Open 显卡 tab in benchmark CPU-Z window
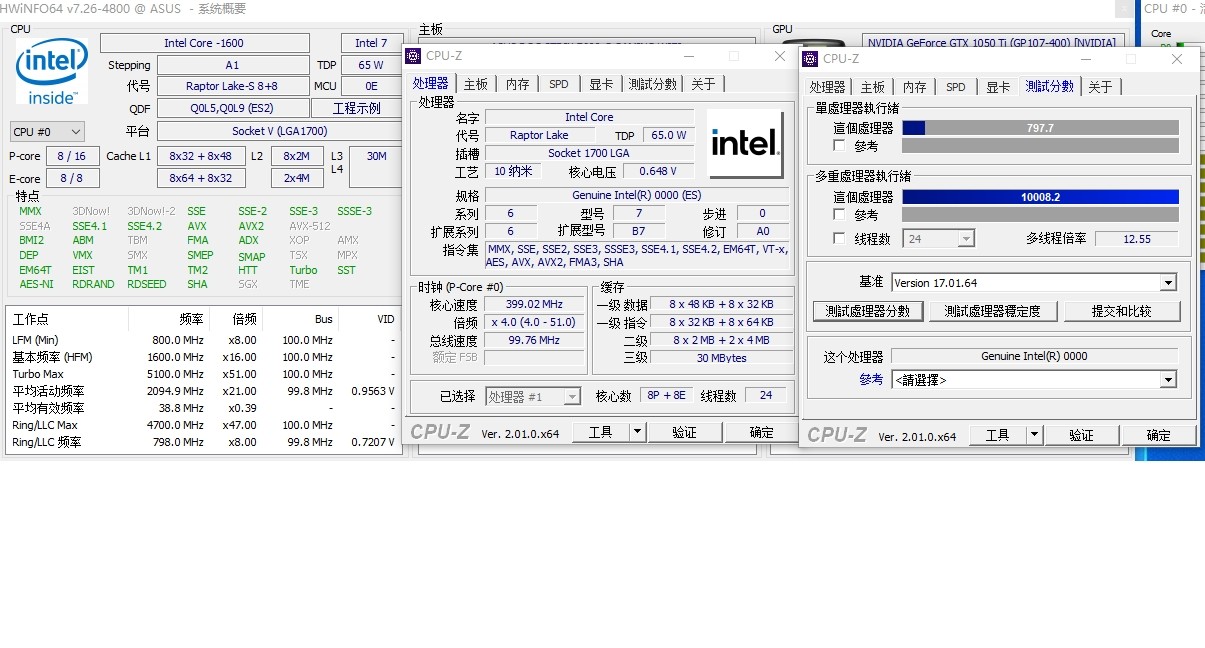The height and width of the screenshot is (648, 1205). coord(997,87)
